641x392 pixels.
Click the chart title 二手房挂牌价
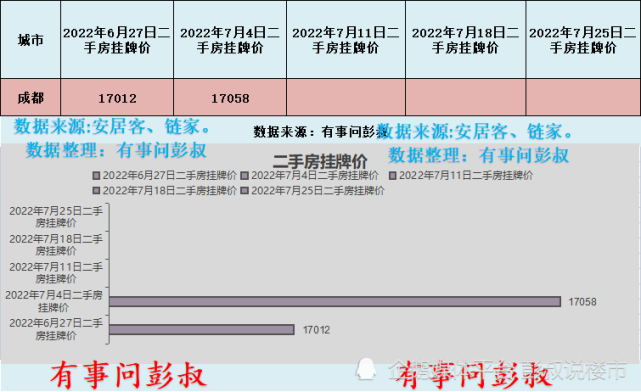click(x=320, y=161)
